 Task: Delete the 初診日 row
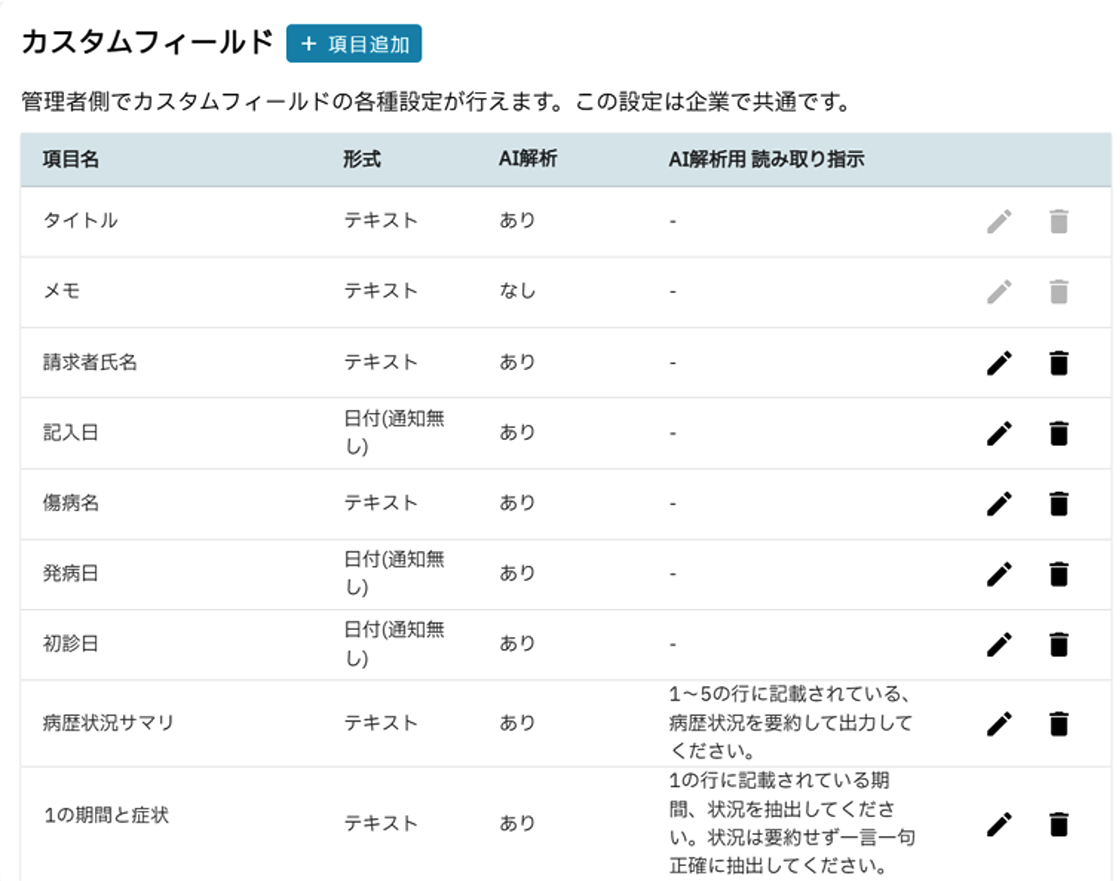click(1059, 645)
